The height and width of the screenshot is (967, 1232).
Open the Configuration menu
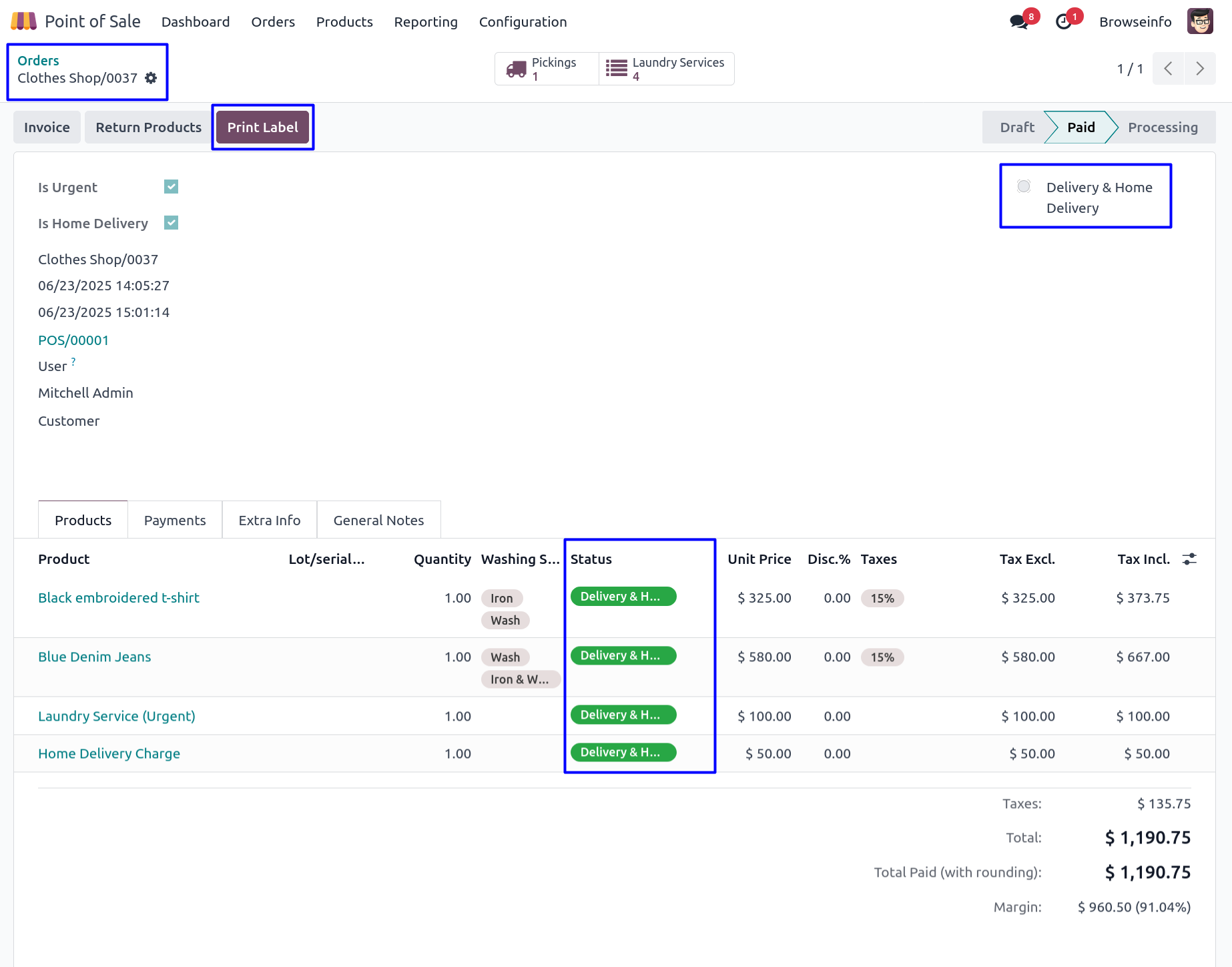click(x=523, y=22)
